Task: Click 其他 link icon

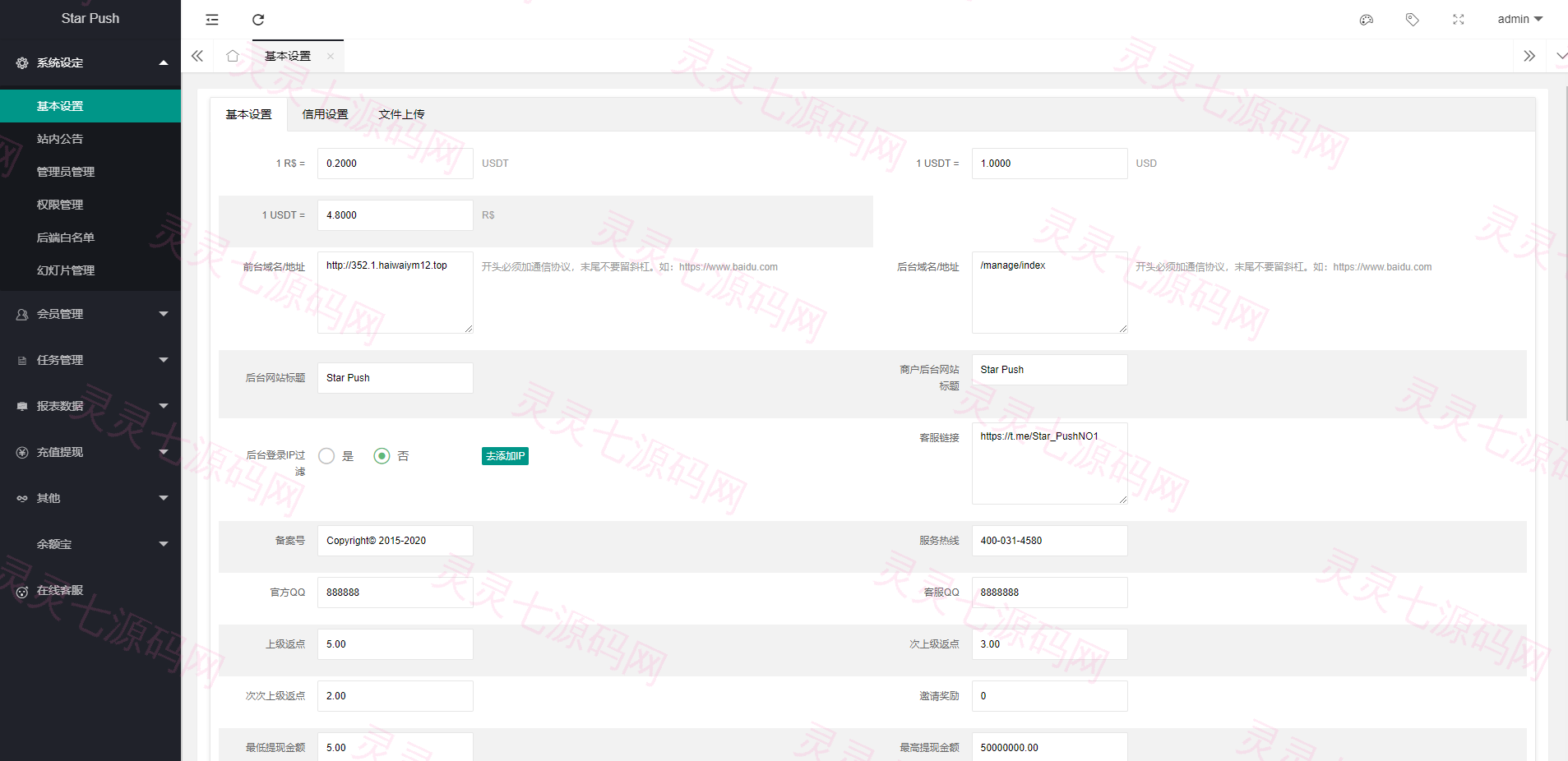Action: [x=22, y=498]
